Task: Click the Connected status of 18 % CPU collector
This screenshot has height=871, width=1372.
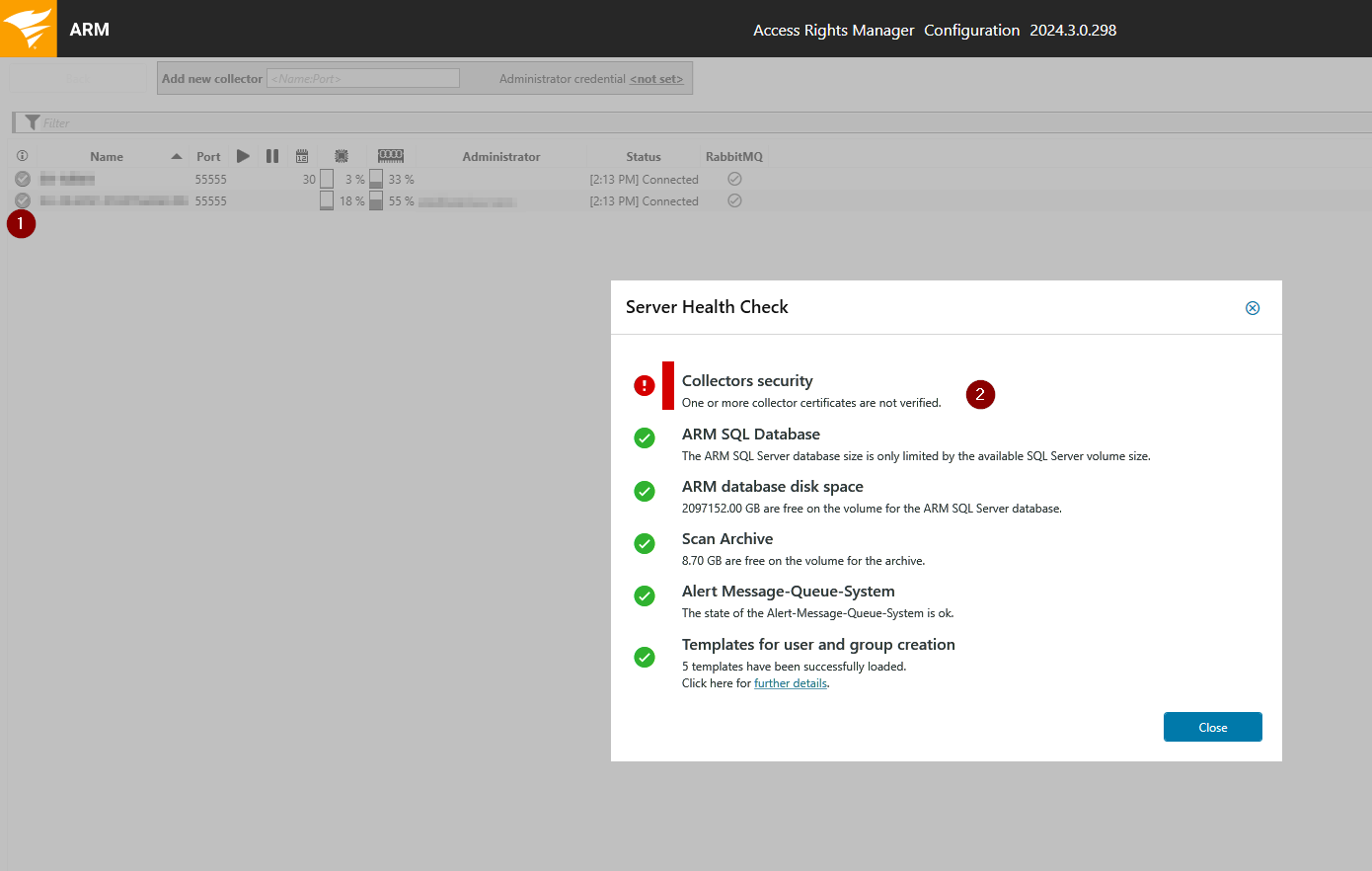Action: click(644, 200)
